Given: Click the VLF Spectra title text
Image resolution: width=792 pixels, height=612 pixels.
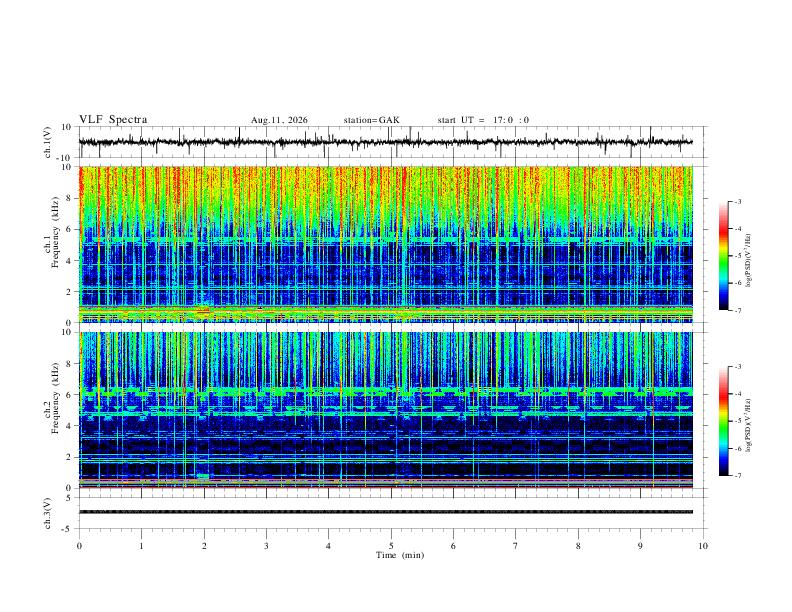Looking at the screenshot, I should 113,120.
